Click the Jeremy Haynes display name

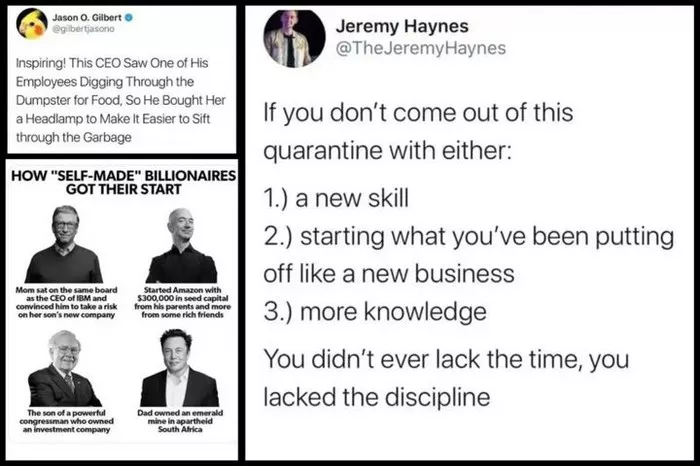pyautogui.click(x=402, y=26)
